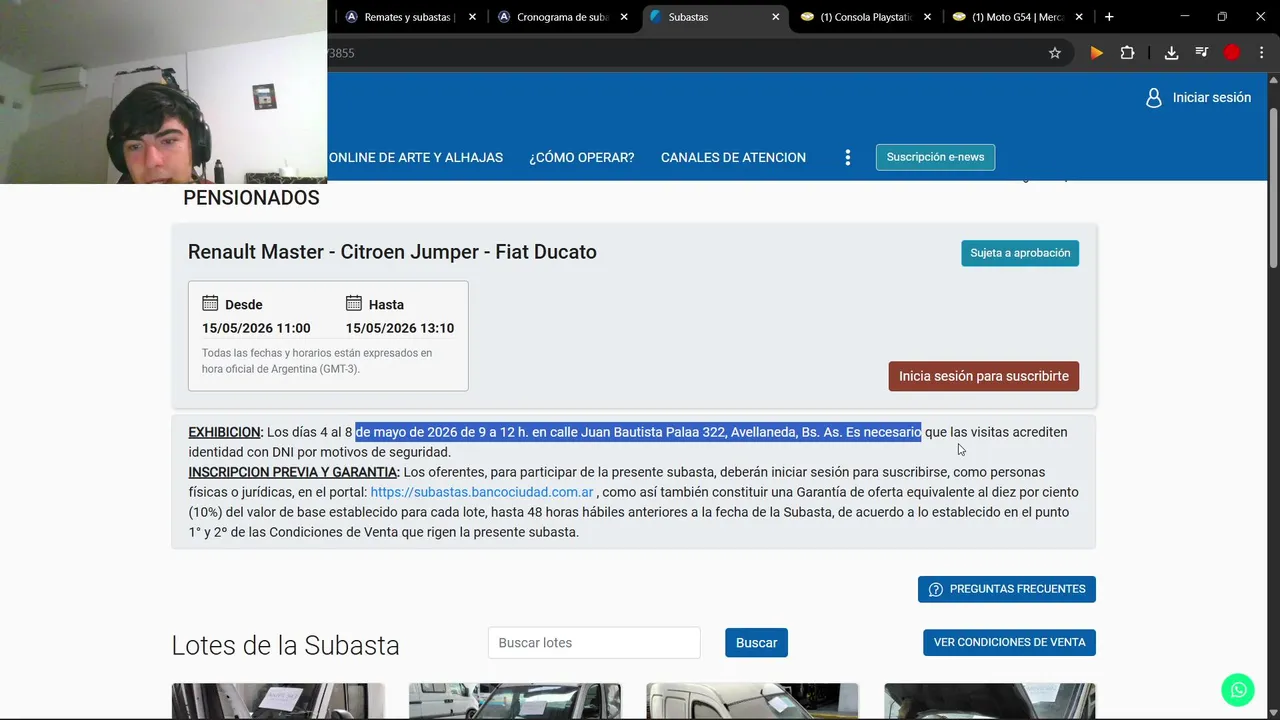Click the Hasta calendar icon
This screenshot has height=720, width=1280.
[354, 303]
